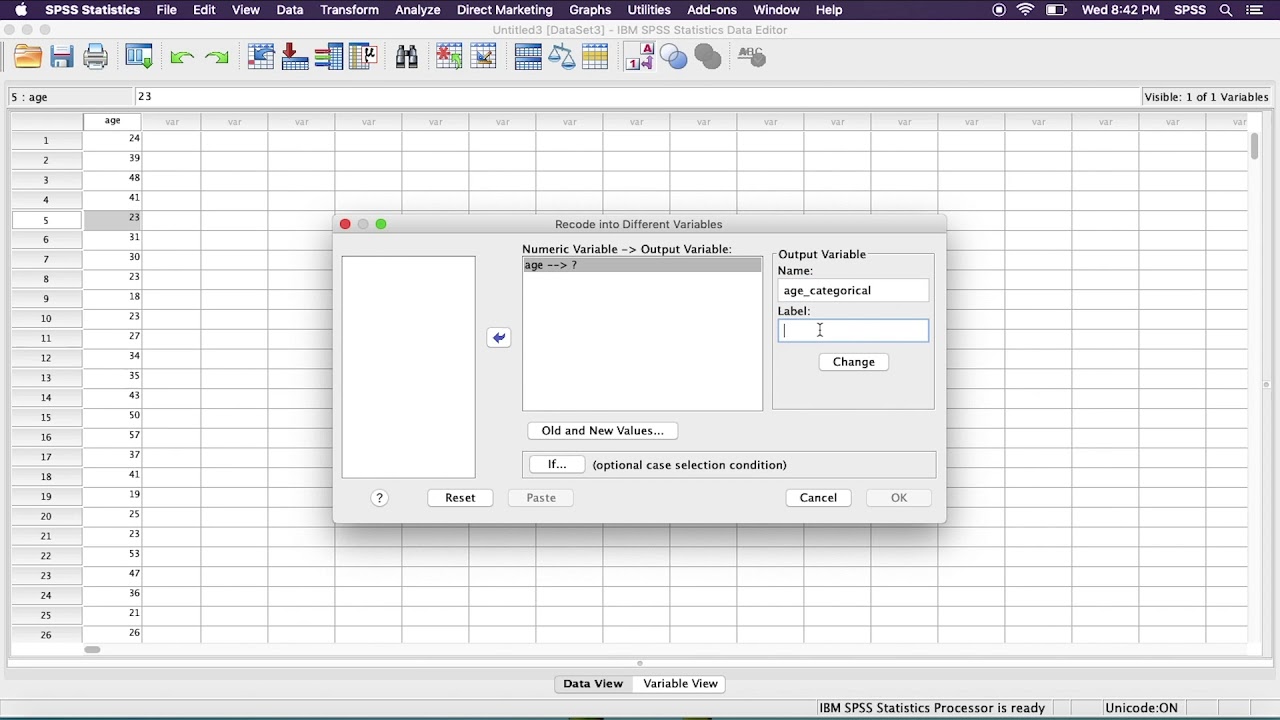The height and width of the screenshot is (720, 1280).
Task: Open the Add-ons menu
Action: (712, 10)
